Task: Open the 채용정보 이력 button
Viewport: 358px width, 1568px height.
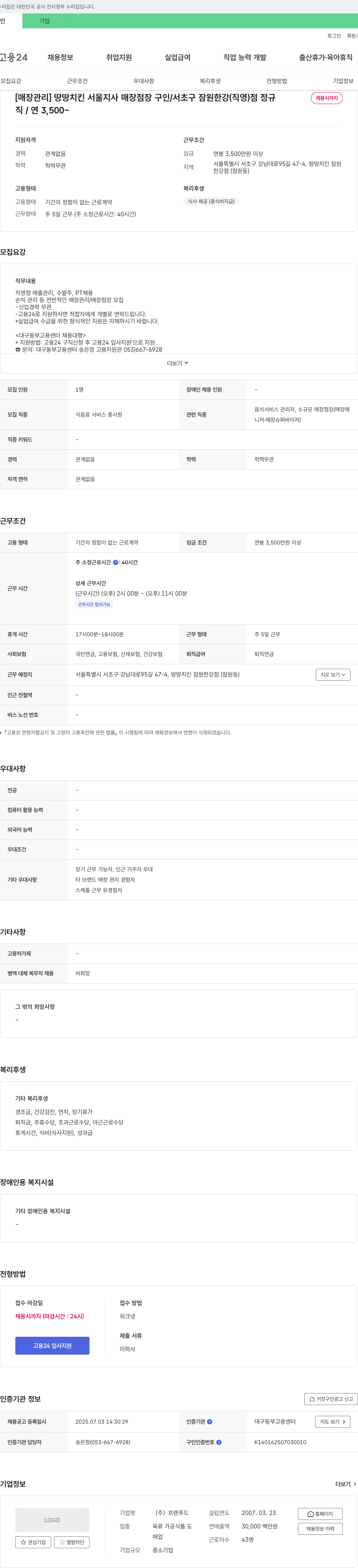Action: tap(320, 1528)
